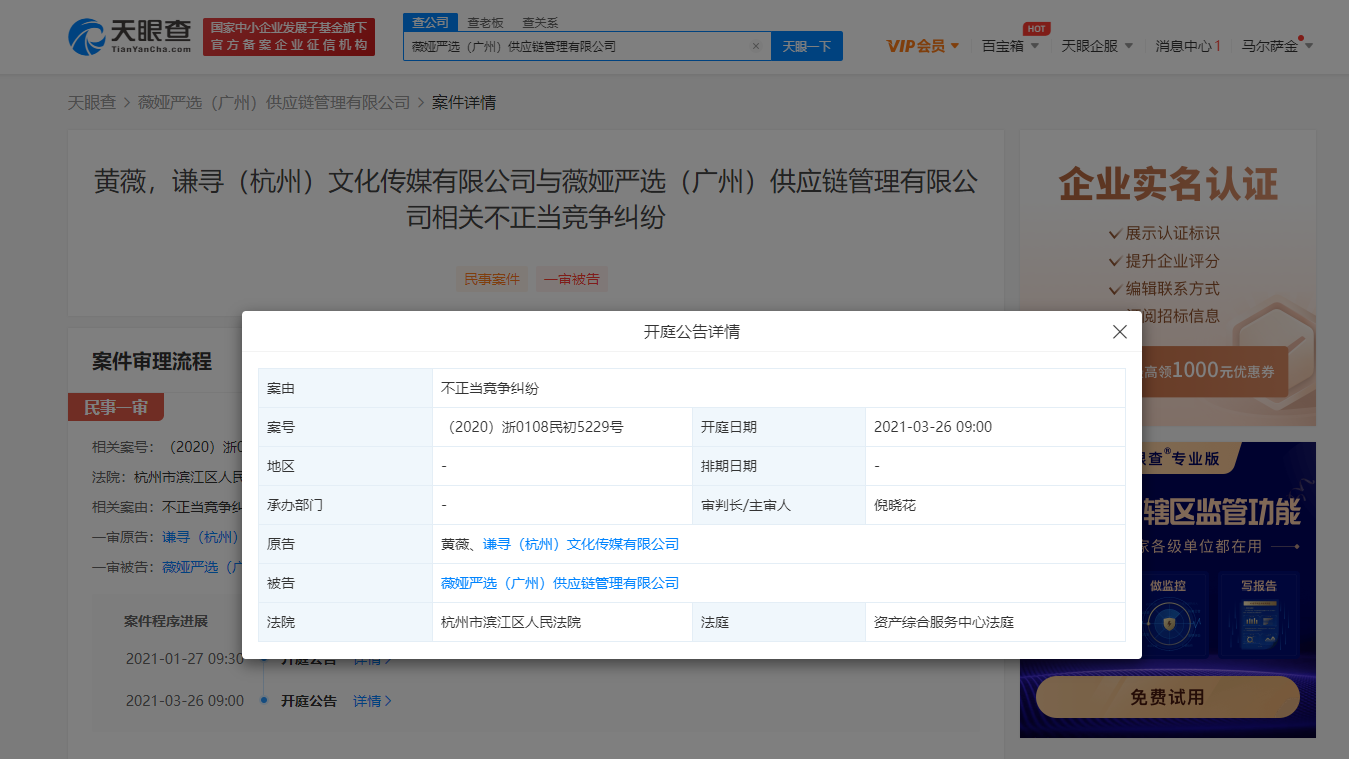1349x759 pixels.
Task: Open defendant 薇娅严选 company link in dialog
Action: coord(560,583)
